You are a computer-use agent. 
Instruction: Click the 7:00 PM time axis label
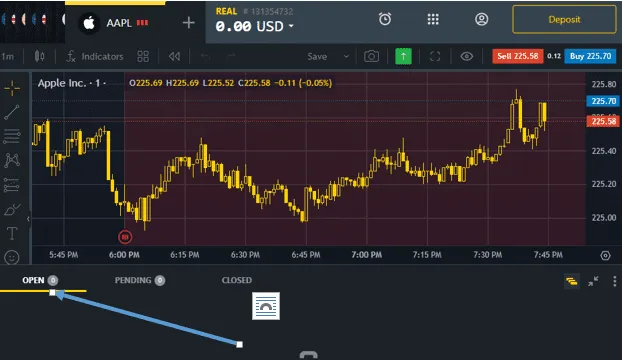[x=367, y=255]
